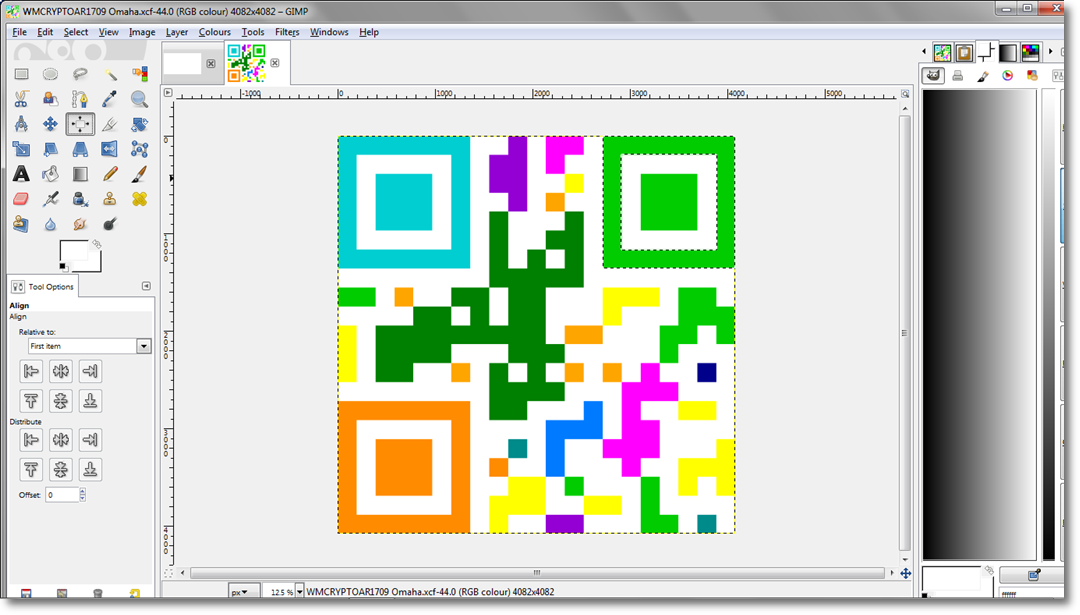
Task: Select the Pencil tool
Action: coord(110,174)
